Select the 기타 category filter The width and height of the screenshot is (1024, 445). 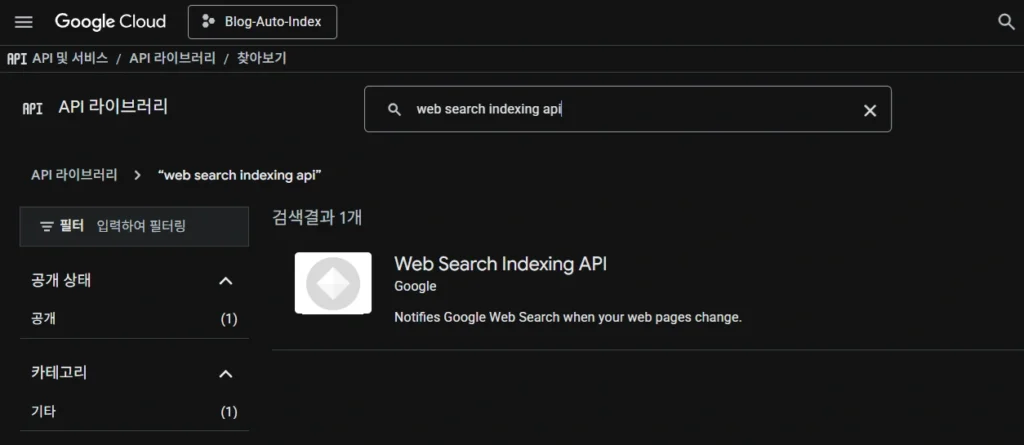44,412
